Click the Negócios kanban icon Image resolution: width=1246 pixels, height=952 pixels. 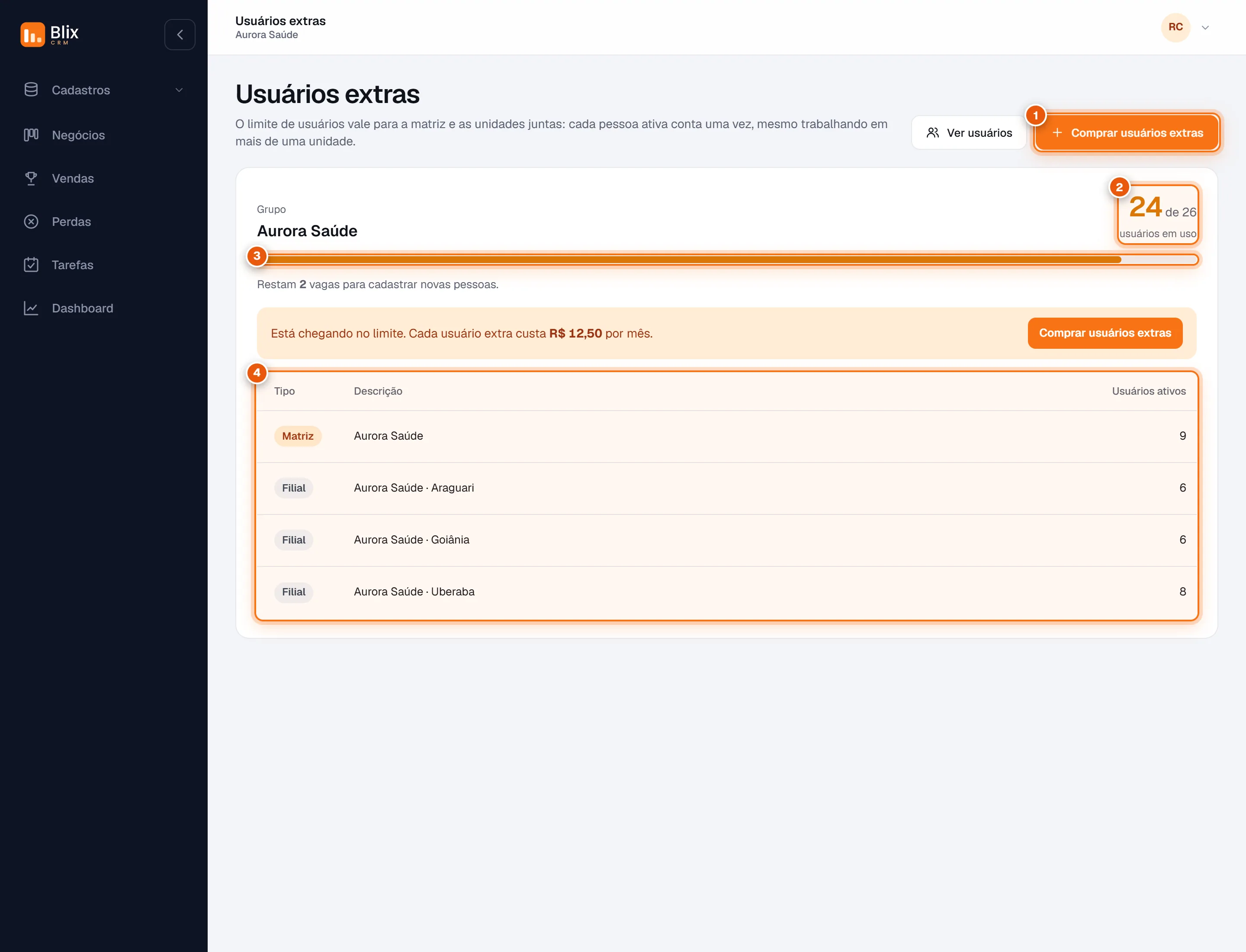[x=31, y=134]
